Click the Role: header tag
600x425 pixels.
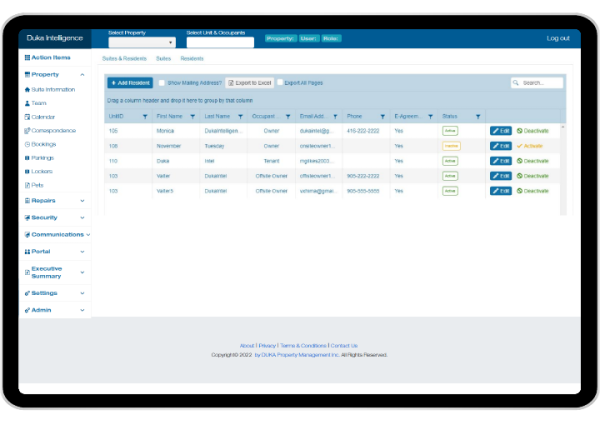point(331,38)
